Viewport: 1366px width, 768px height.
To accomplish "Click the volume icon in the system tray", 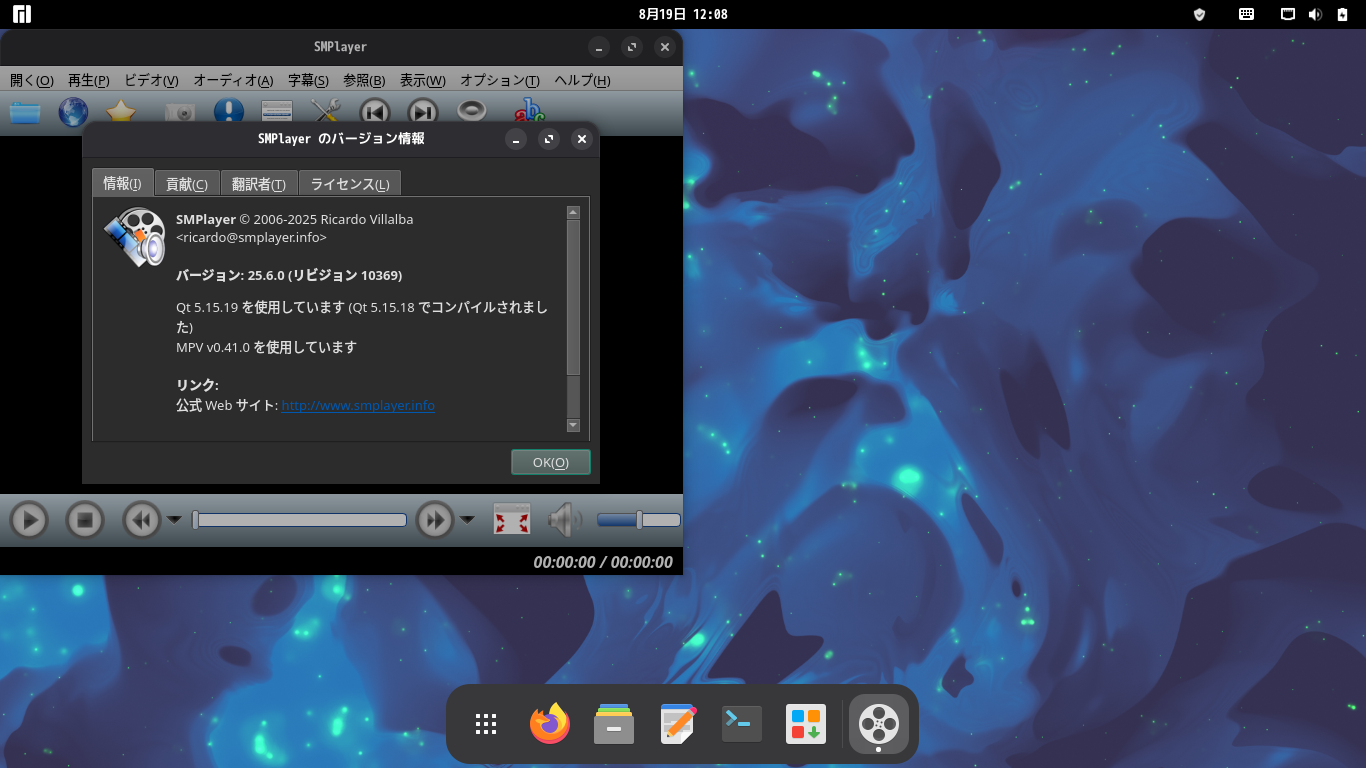I will [x=1315, y=14].
